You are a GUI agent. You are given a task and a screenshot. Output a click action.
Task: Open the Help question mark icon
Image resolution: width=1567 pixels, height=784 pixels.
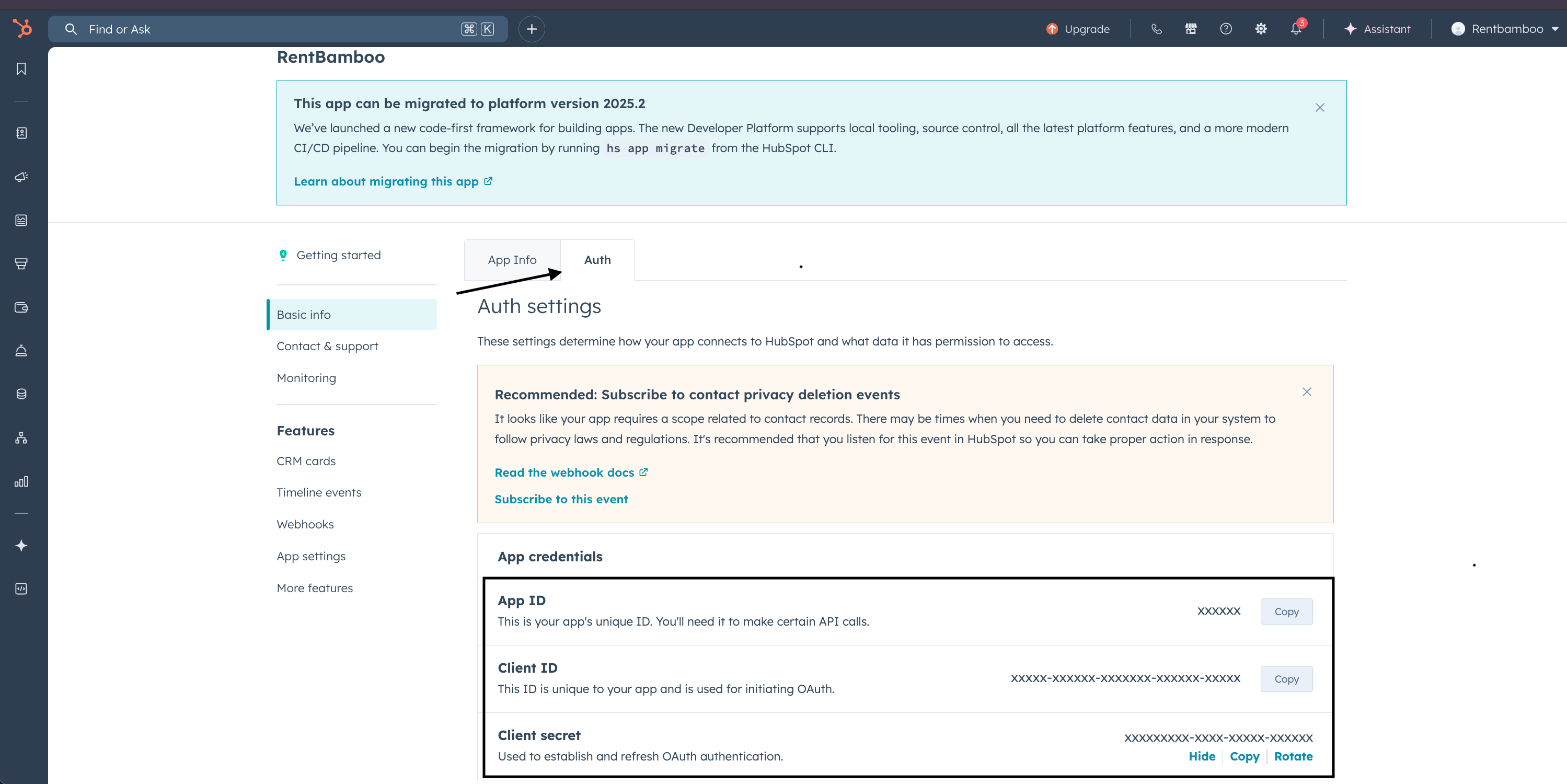pyautogui.click(x=1226, y=29)
